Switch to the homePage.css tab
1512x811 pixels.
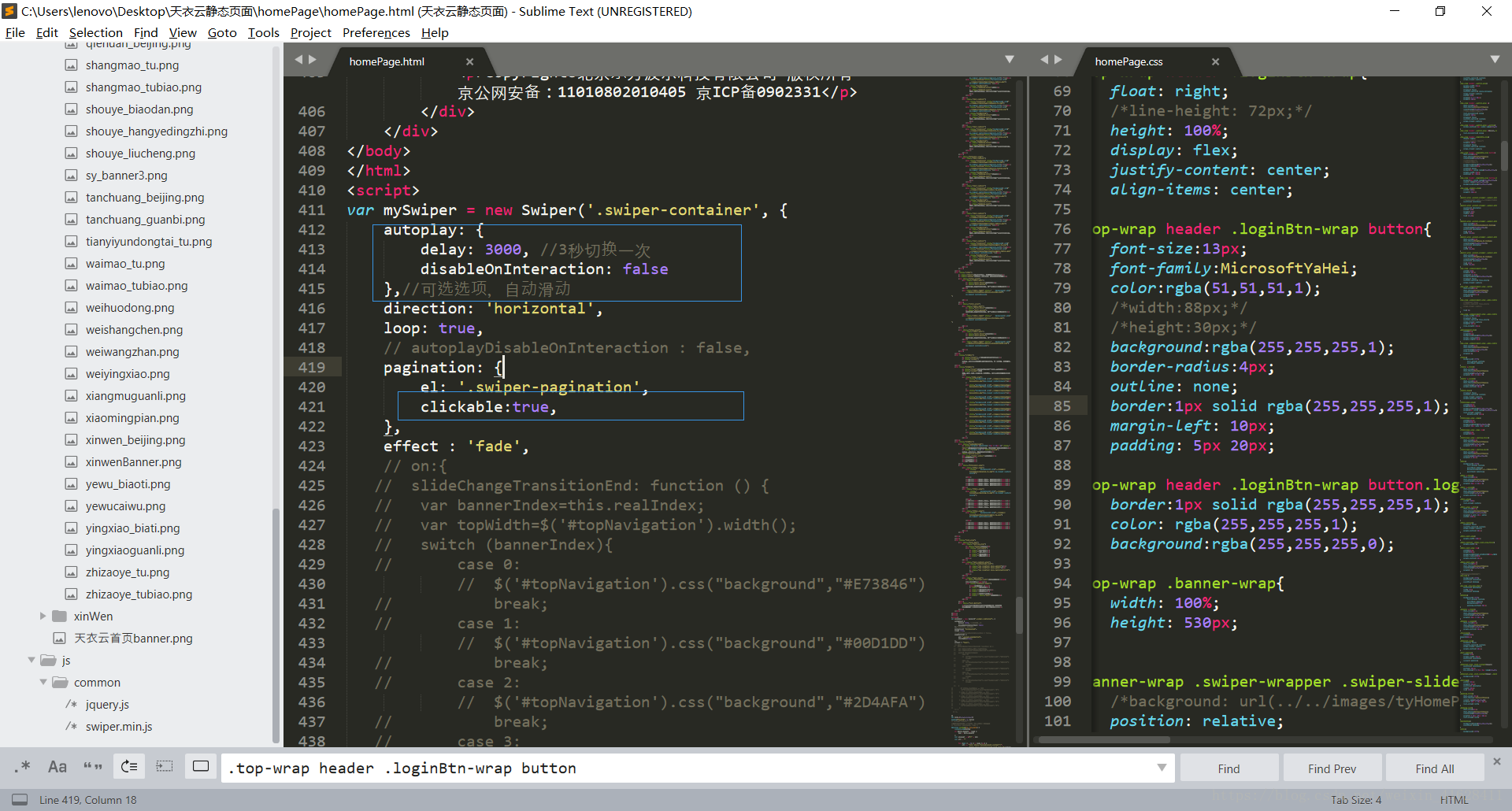pyautogui.click(x=1128, y=61)
